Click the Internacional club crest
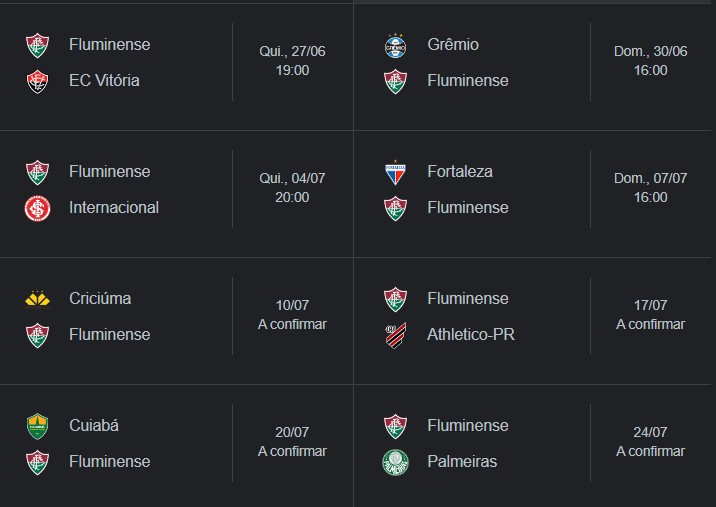Viewport: 716px width, 507px height. pyautogui.click(x=37, y=209)
